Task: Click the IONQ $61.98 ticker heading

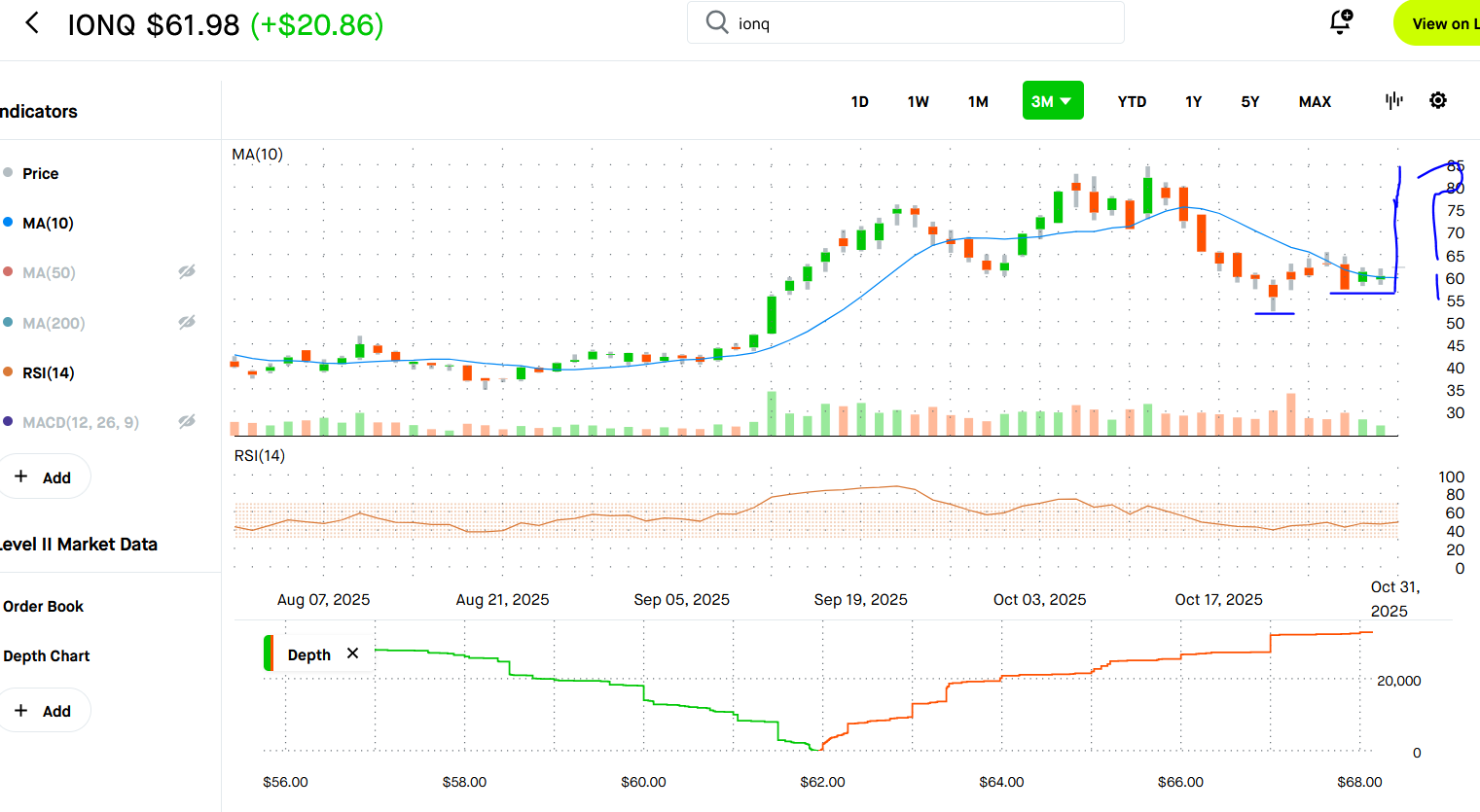Action: pos(154,24)
